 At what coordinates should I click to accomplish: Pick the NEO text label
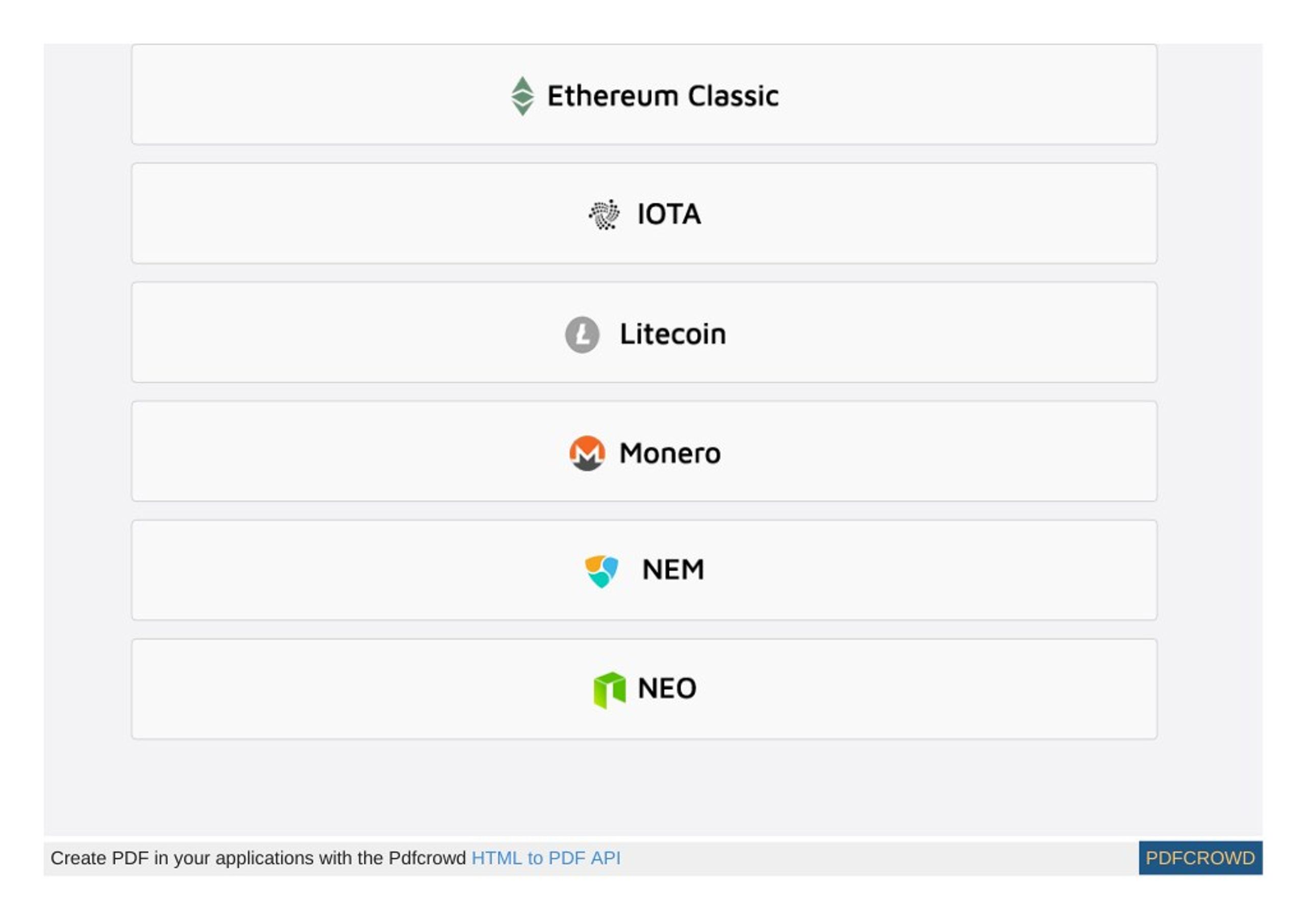pyautogui.click(x=667, y=688)
